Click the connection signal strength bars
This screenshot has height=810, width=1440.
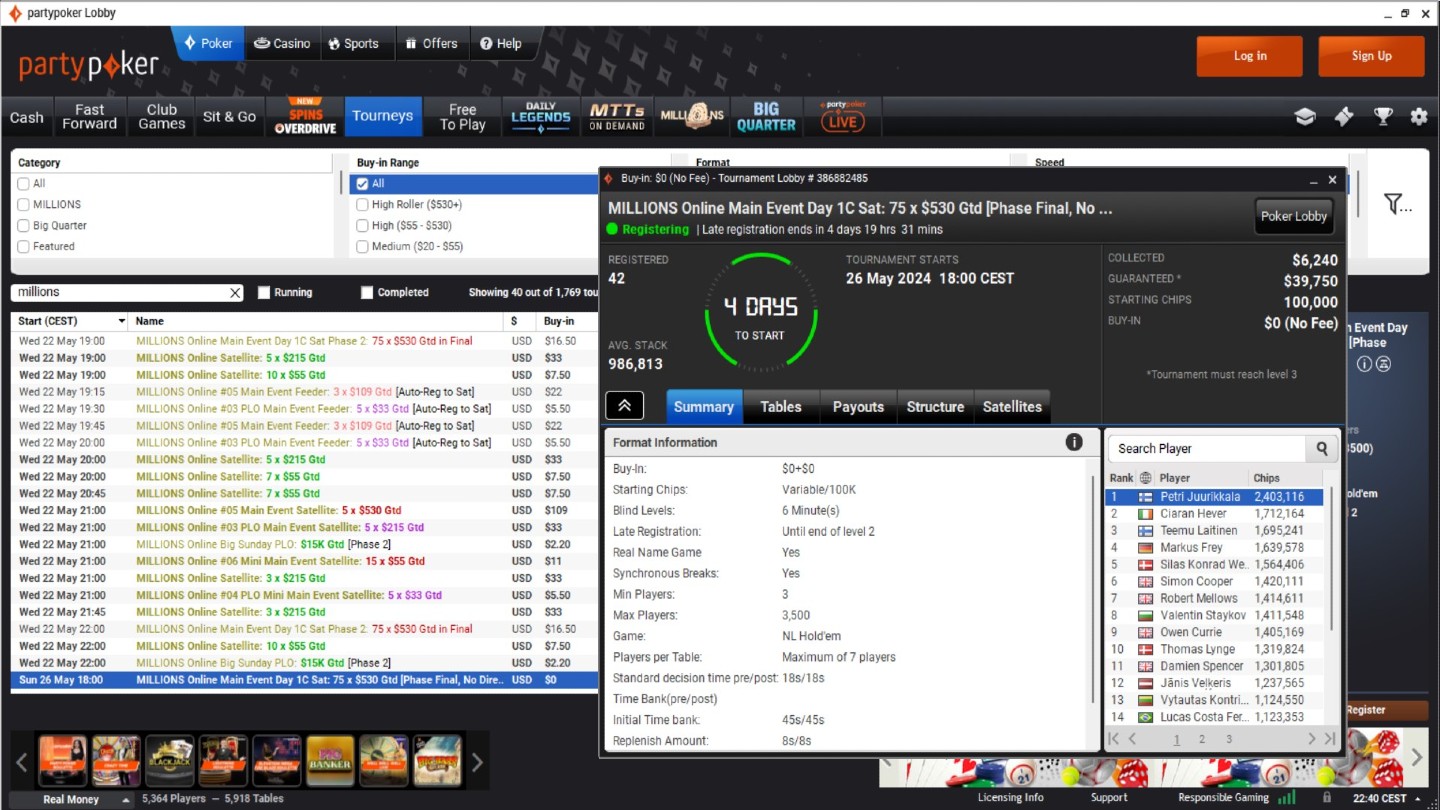pyautogui.click(x=1287, y=797)
